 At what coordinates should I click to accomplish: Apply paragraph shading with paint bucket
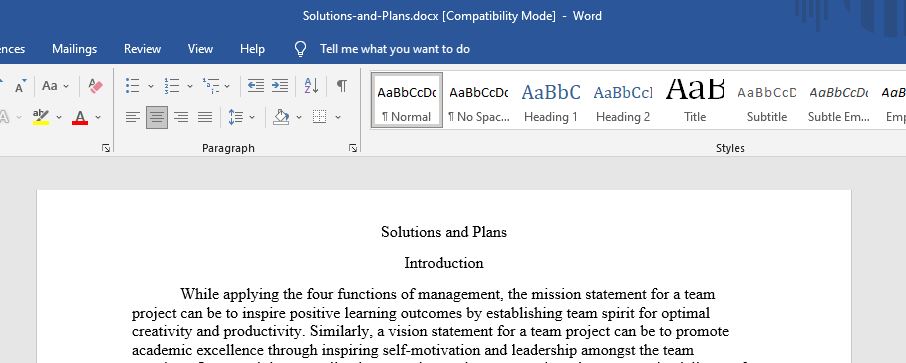(281, 117)
